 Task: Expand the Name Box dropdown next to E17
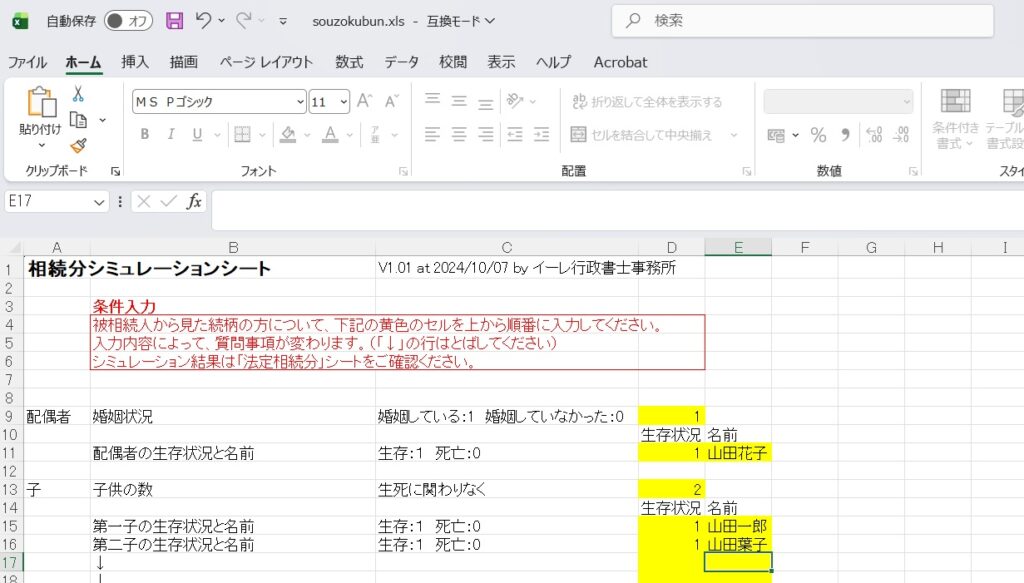99,202
